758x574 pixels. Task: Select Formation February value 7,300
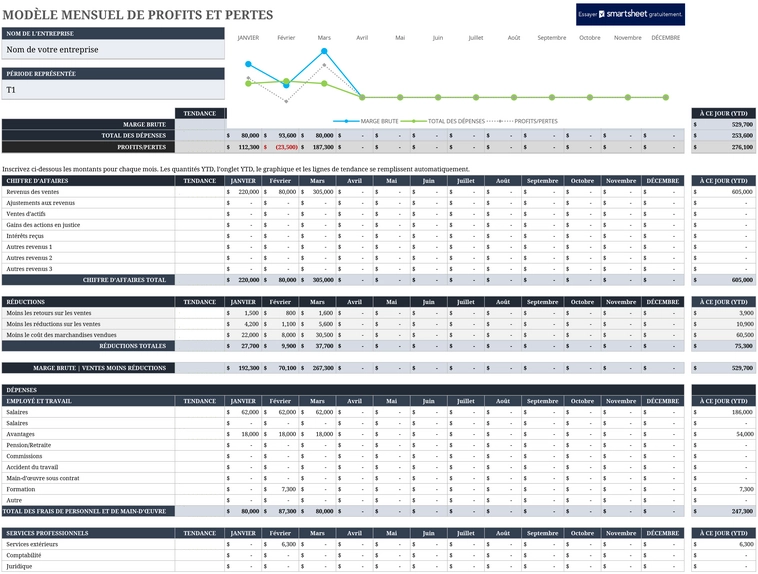[x=280, y=489]
